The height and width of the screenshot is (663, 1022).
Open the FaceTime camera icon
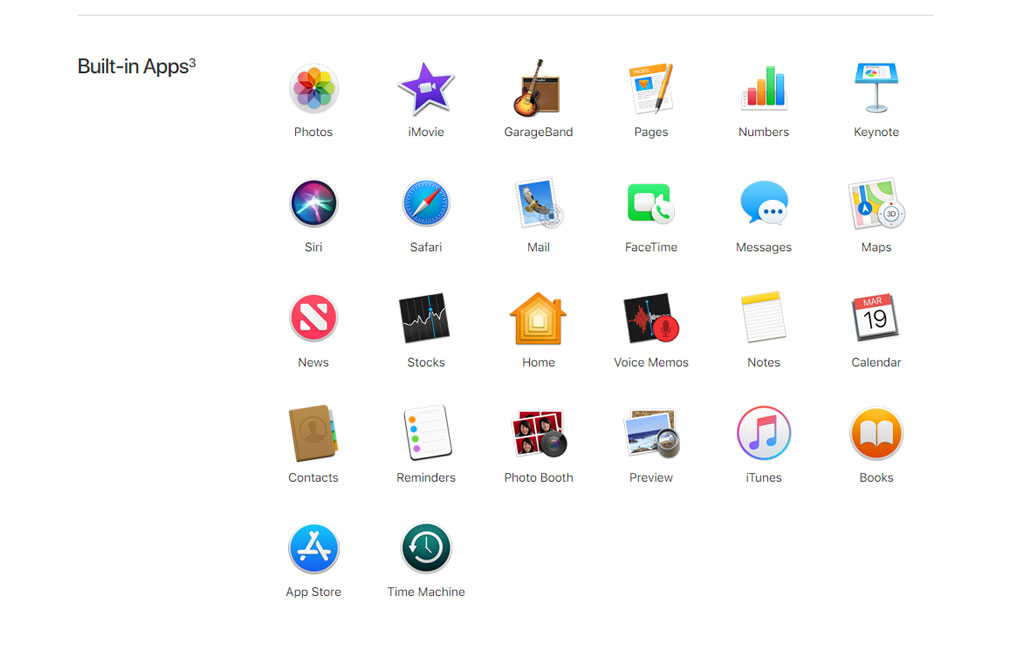[650, 203]
